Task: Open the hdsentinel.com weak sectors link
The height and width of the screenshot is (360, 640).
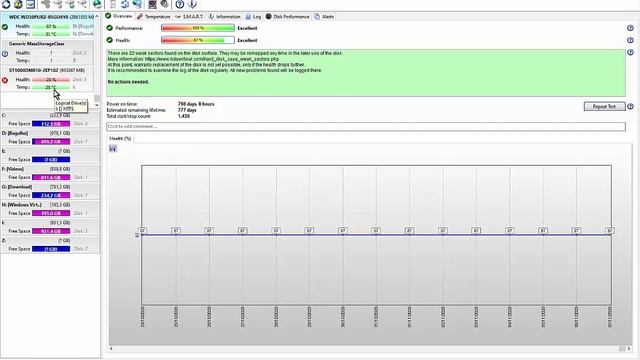Action: click(x=211, y=59)
